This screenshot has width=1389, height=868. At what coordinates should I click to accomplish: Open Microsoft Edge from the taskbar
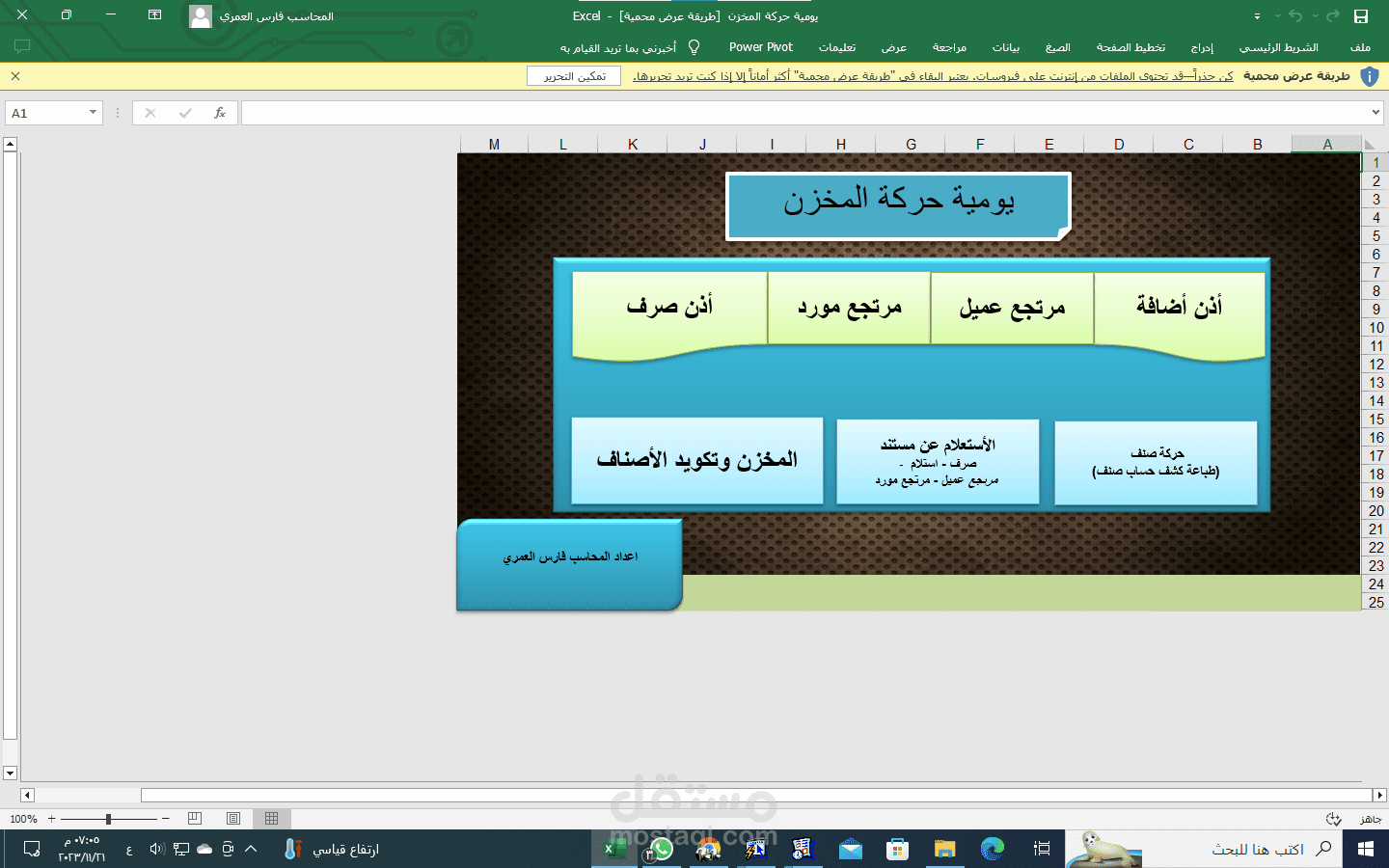pyautogui.click(x=992, y=849)
